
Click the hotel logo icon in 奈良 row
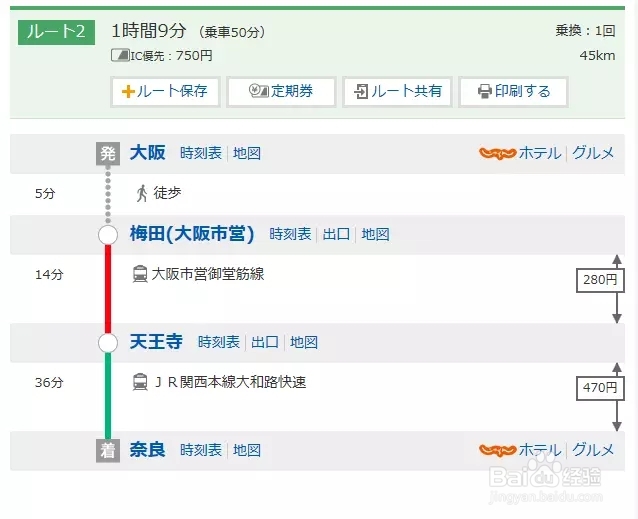[497, 450]
